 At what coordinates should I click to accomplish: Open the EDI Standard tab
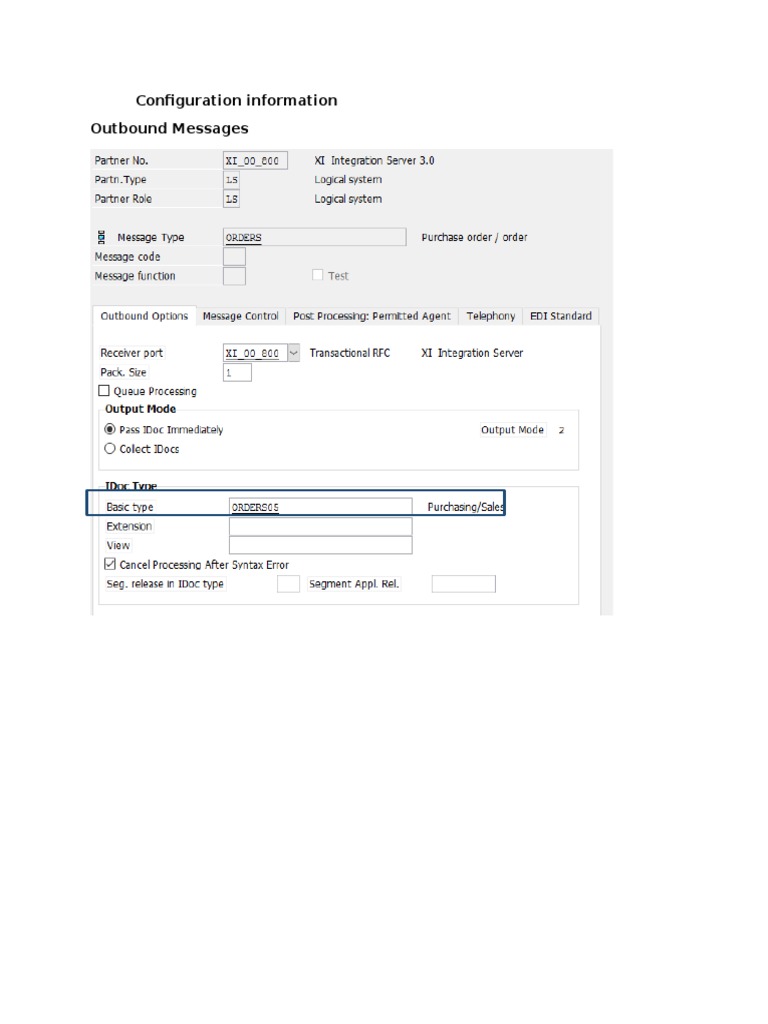[560, 316]
